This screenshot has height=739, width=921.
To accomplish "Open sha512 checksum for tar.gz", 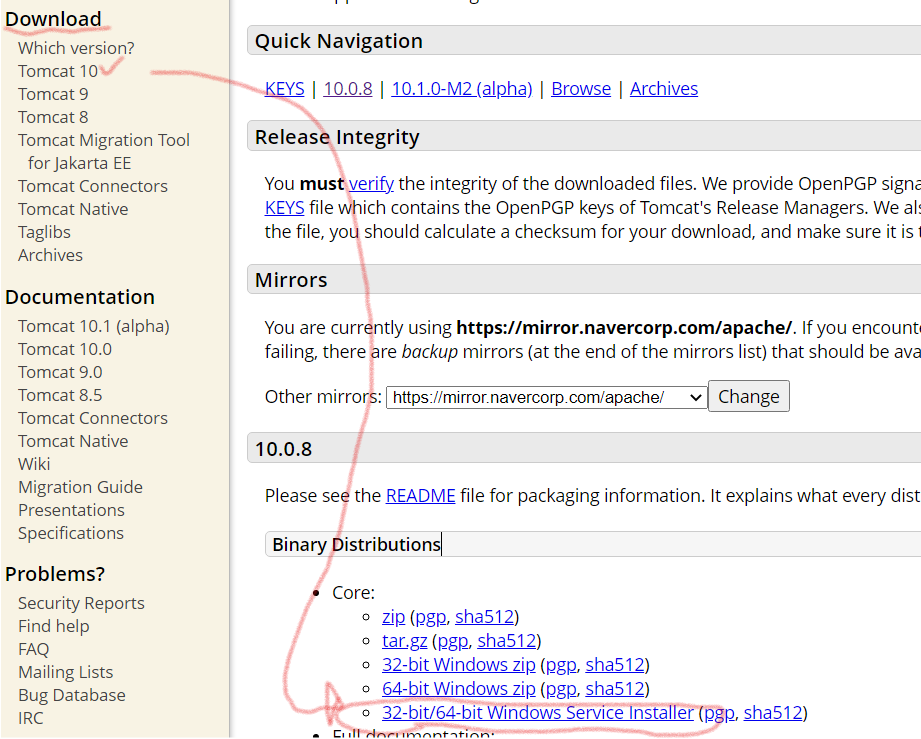I will click(x=506, y=641).
